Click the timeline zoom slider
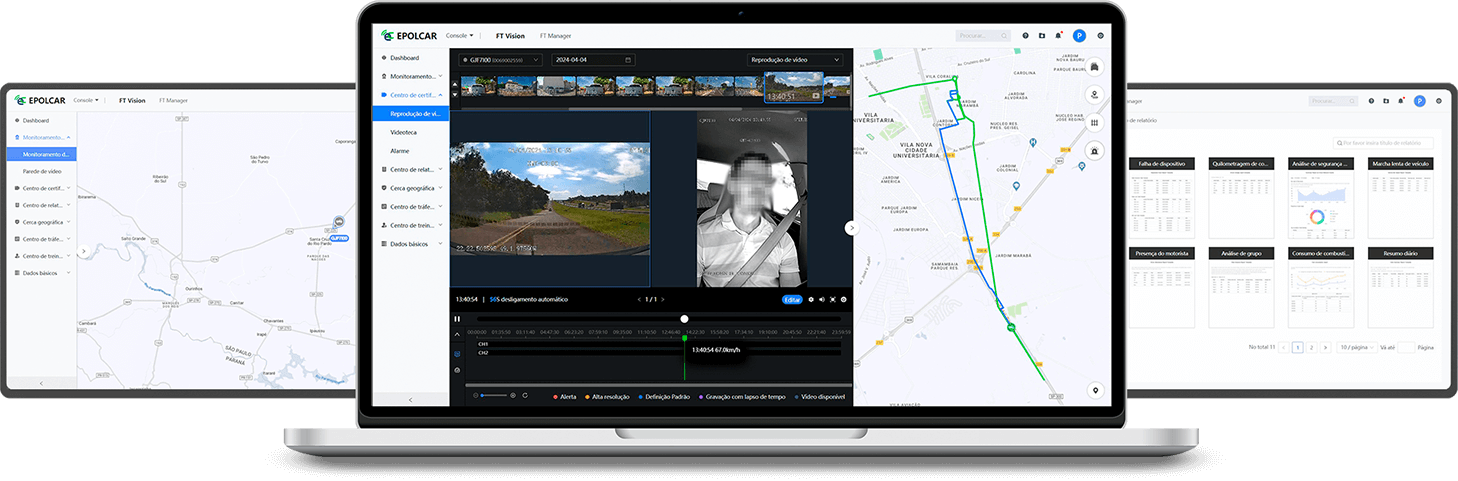The height and width of the screenshot is (481, 1458). point(494,396)
